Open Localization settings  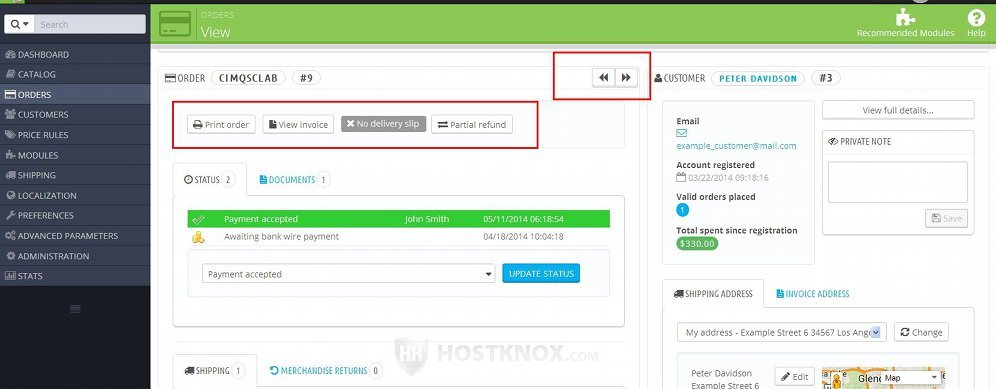point(75,195)
